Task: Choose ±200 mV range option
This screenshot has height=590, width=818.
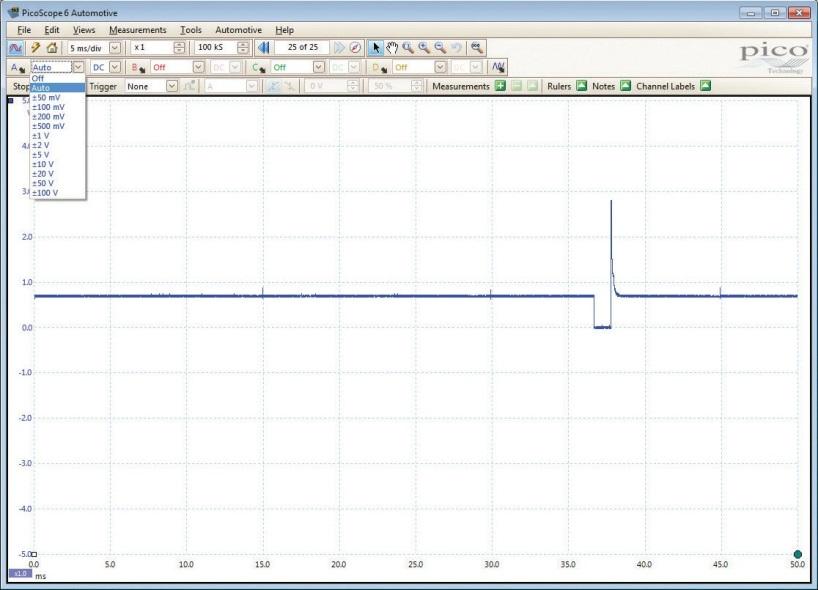Action: (x=57, y=116)
